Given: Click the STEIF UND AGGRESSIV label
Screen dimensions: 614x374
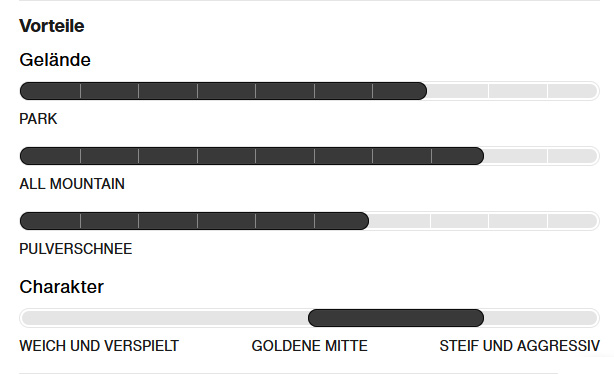Looking at the screenshot, I should (519, 346).
